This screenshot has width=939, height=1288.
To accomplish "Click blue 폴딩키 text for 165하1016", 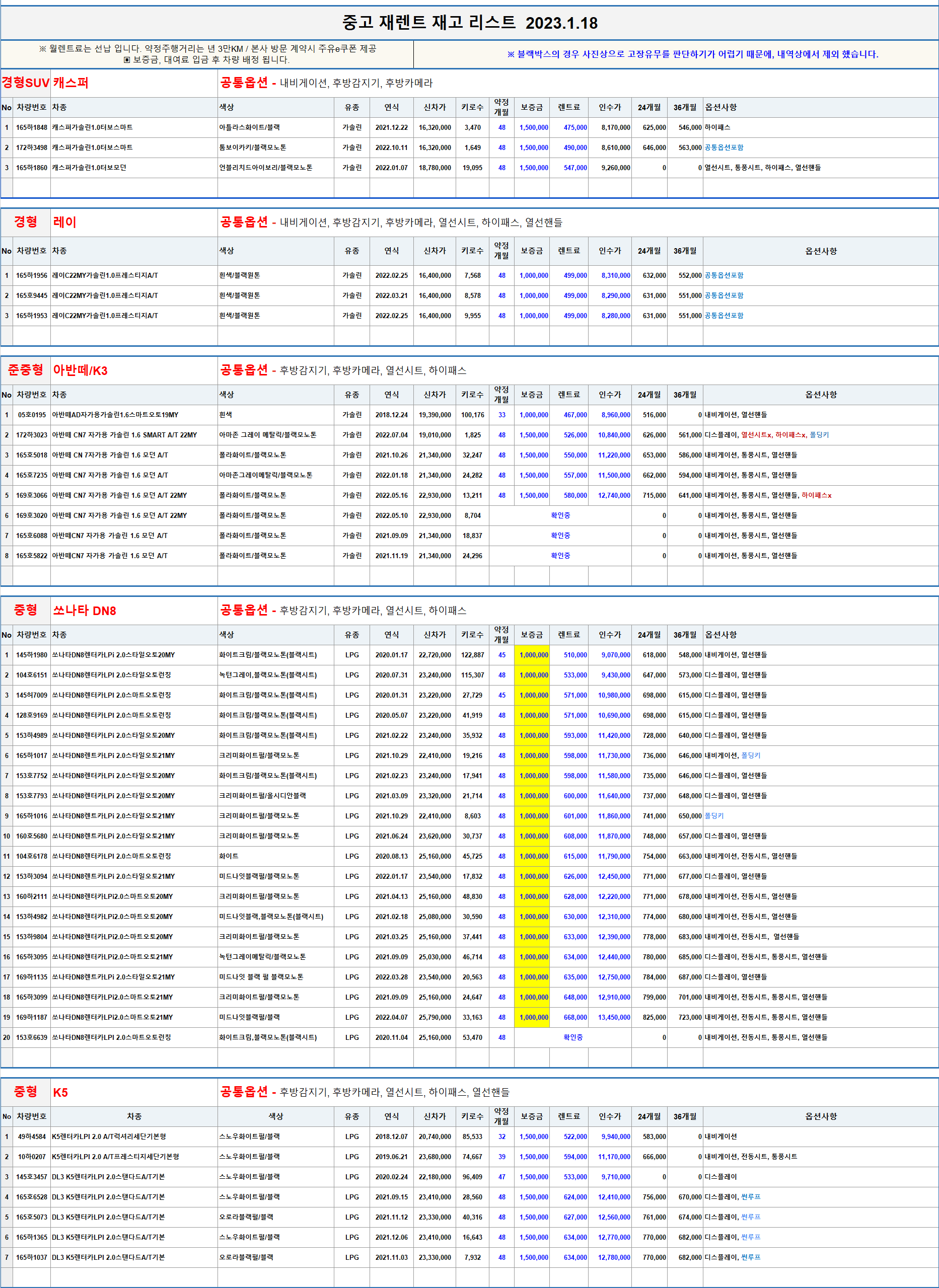I will [x=714, y=816].
